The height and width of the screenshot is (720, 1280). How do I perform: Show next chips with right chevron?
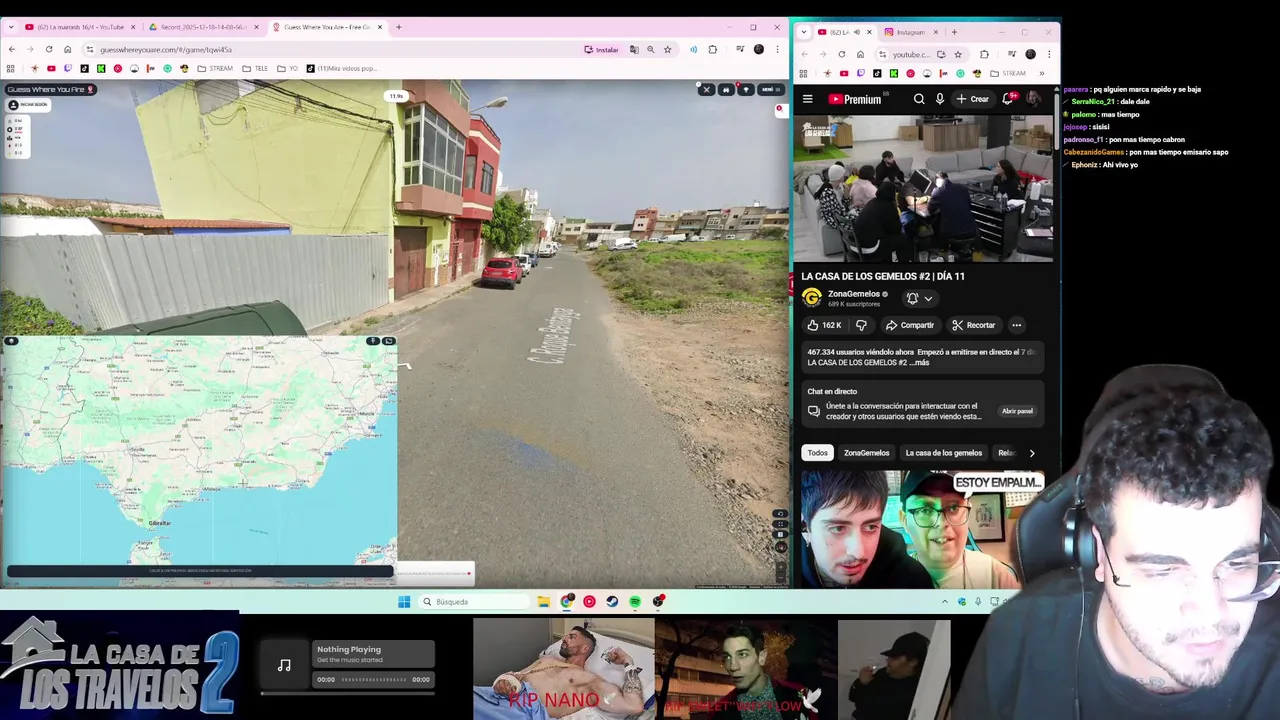pyautogui.click(x=1032, y=453)
